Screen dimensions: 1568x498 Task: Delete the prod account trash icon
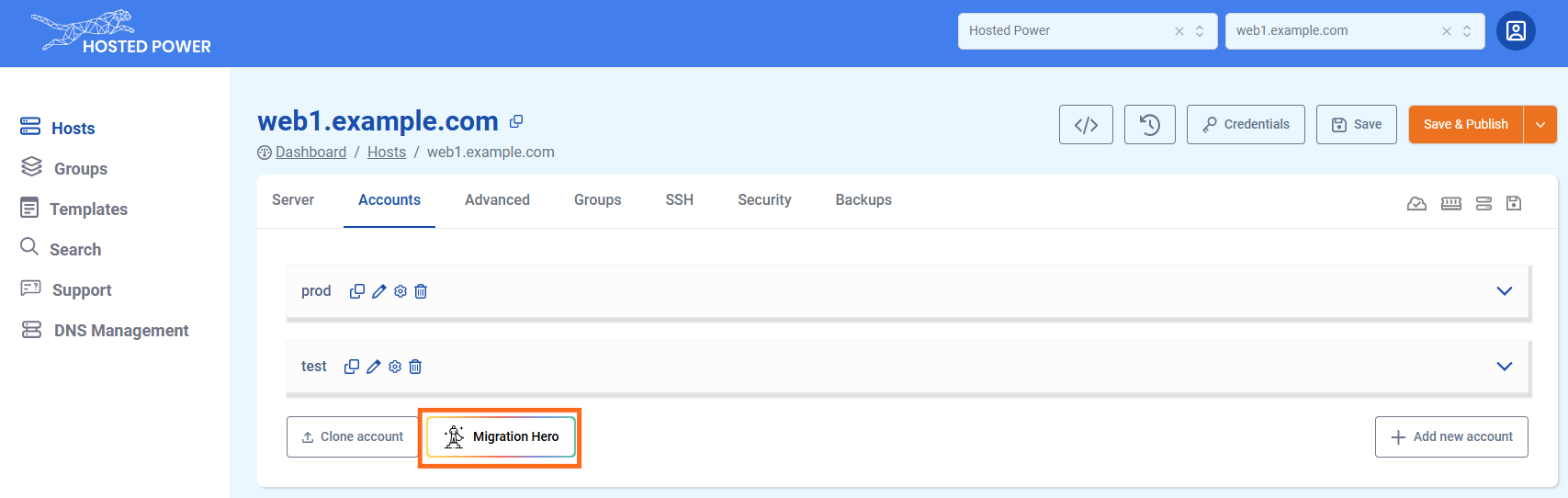[421, 291]
